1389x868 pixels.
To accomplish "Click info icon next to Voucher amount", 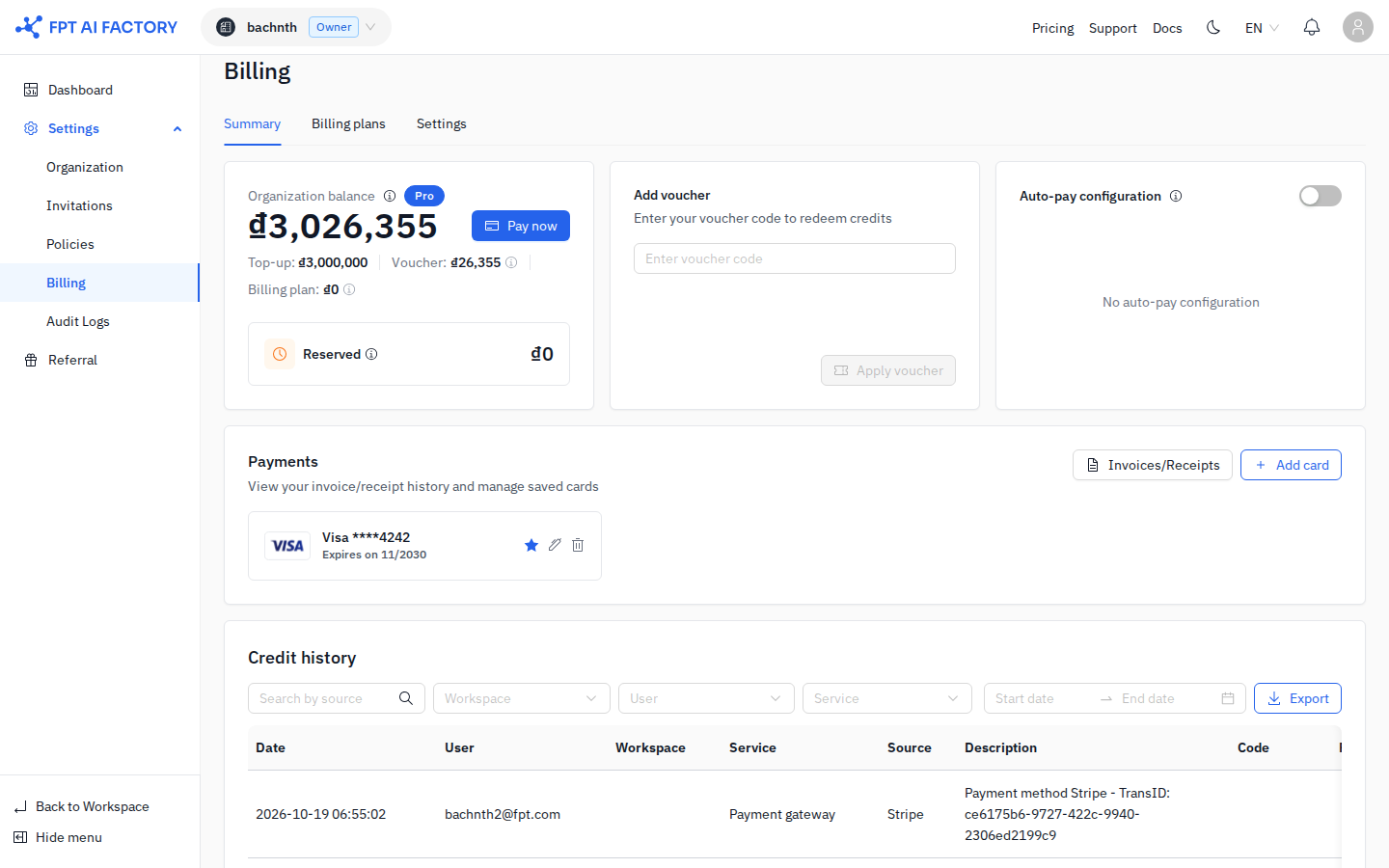I will click(x=511, y=262).
